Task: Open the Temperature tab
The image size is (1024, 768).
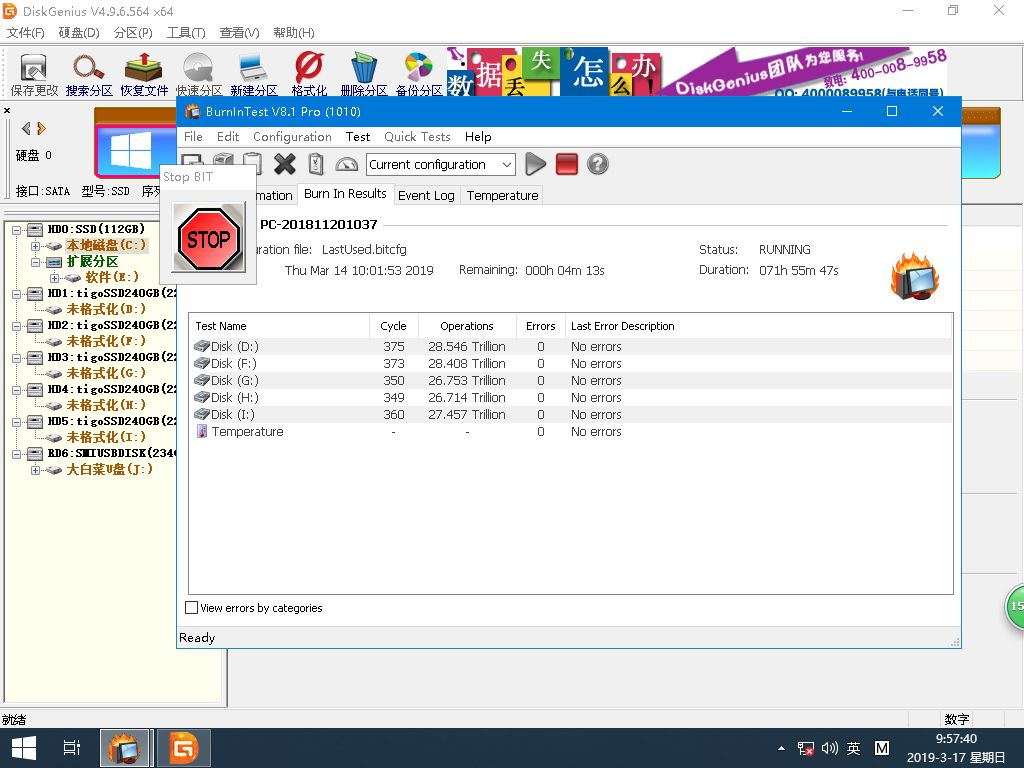Action: coord(502,195)
